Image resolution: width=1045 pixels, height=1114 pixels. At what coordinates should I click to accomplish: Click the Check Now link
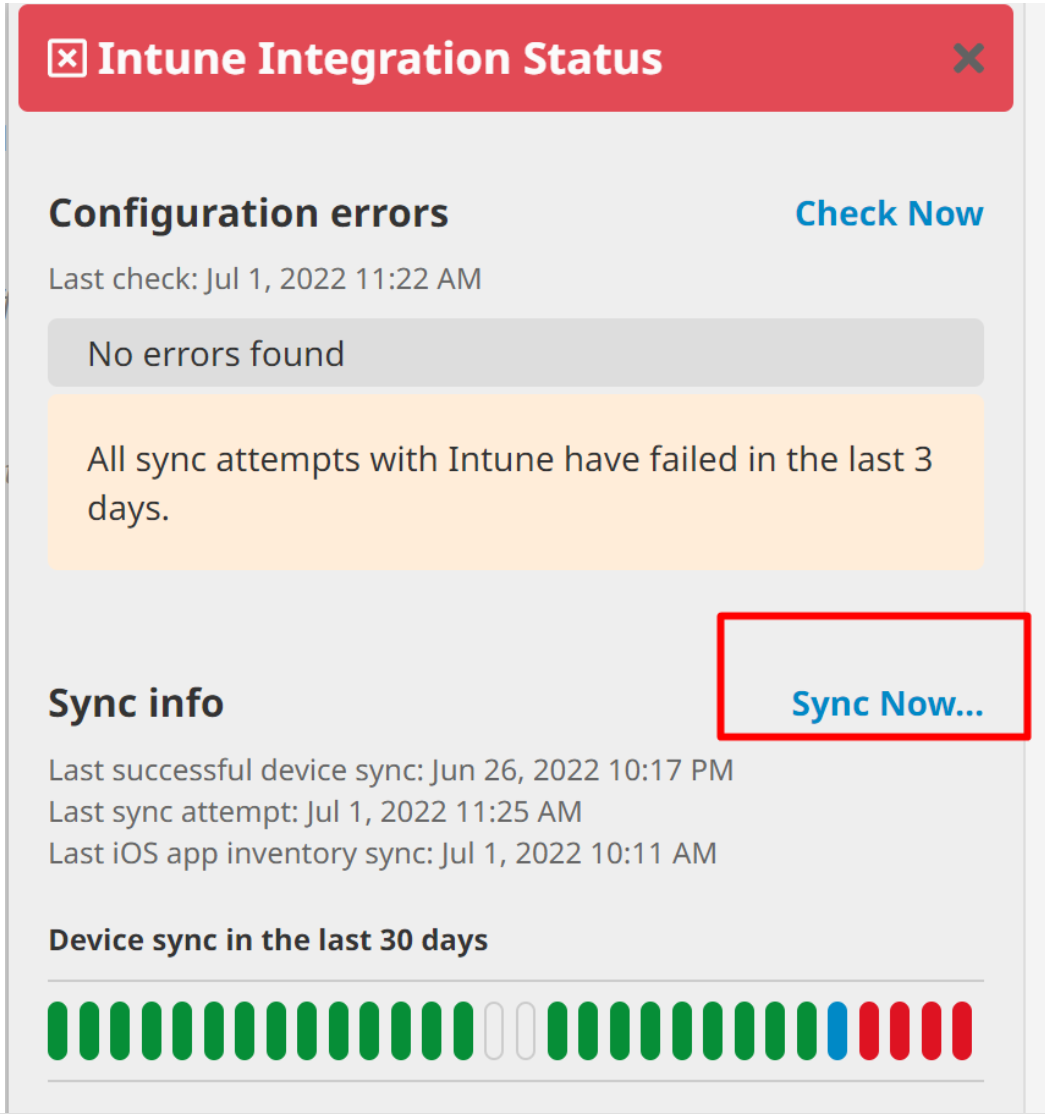pyautogui.click(x=889, y=213)
